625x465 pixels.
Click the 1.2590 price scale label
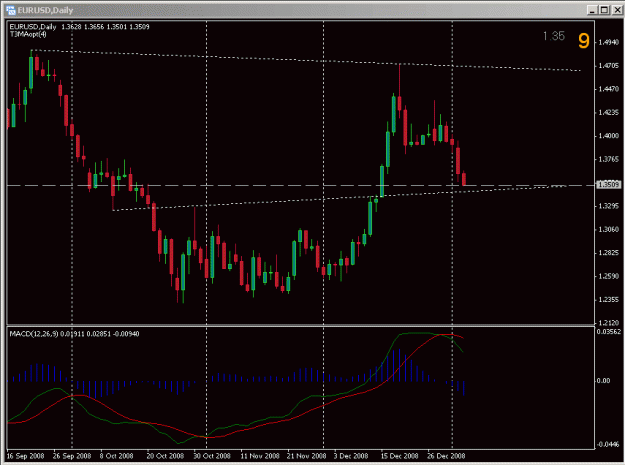coord(609,276)
